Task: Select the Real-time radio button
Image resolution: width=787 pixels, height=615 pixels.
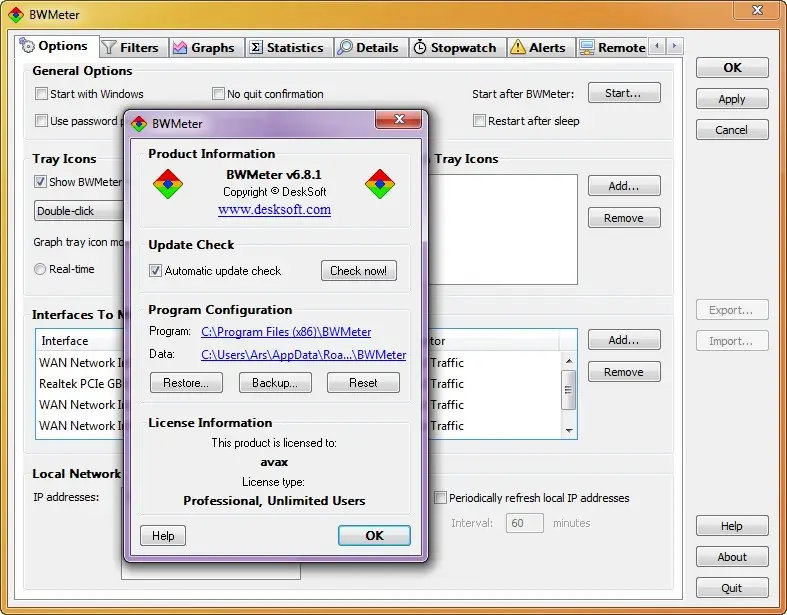Action: click(40, 269)
